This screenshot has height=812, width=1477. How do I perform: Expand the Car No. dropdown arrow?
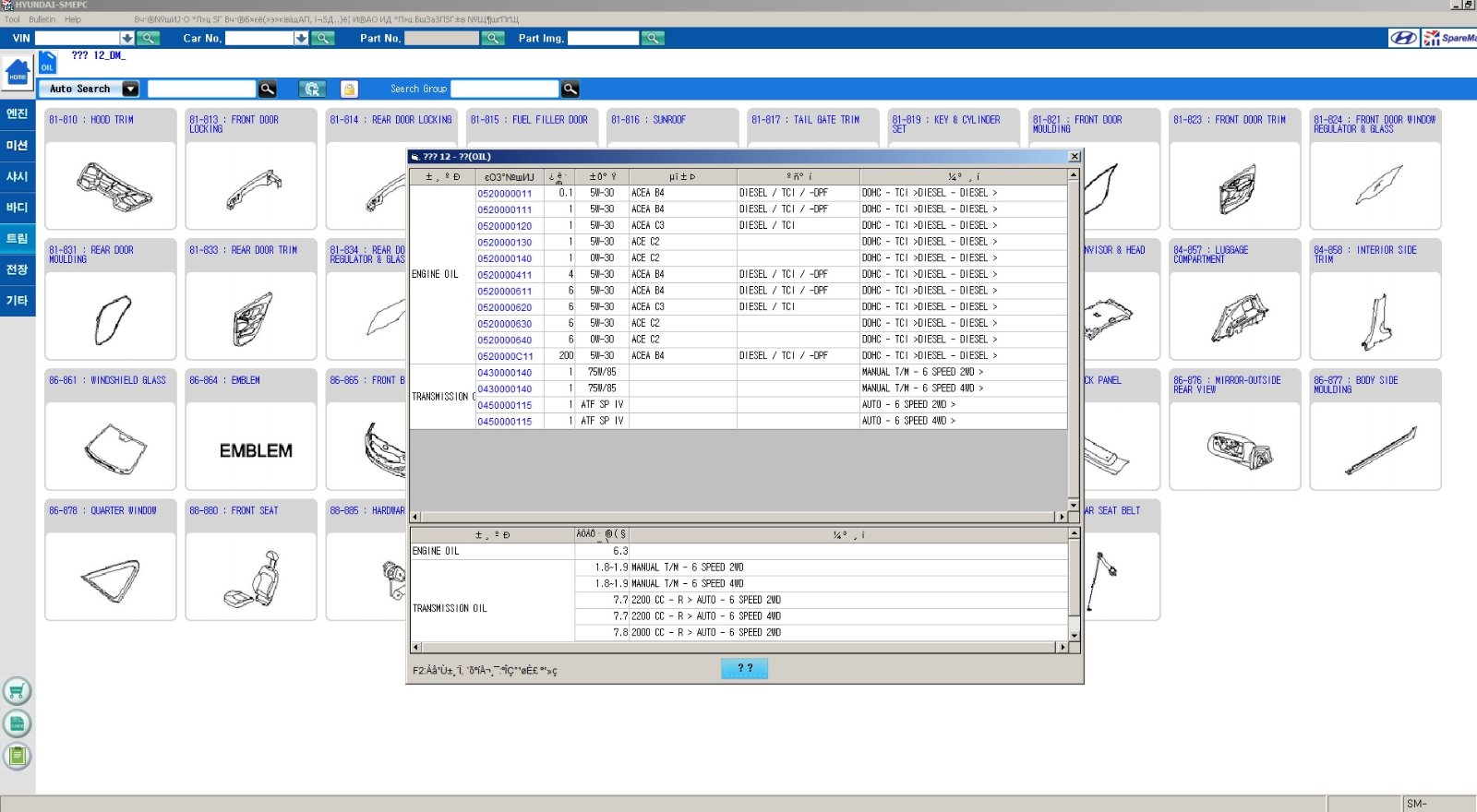click(301, 38)
